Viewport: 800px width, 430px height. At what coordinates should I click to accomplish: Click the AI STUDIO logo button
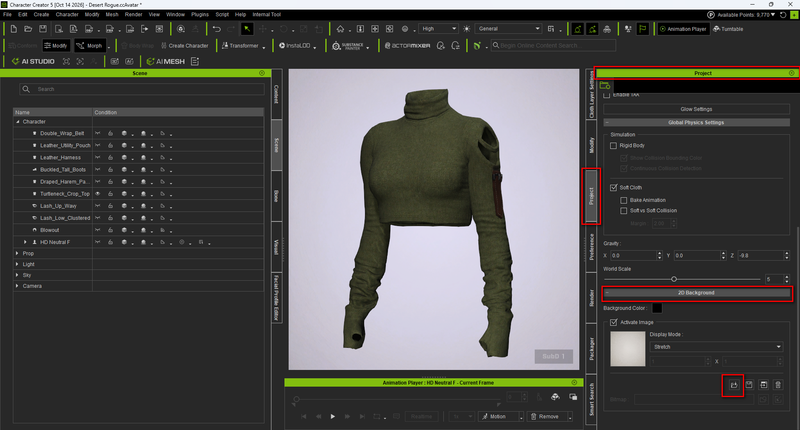[x=33, y=61]
